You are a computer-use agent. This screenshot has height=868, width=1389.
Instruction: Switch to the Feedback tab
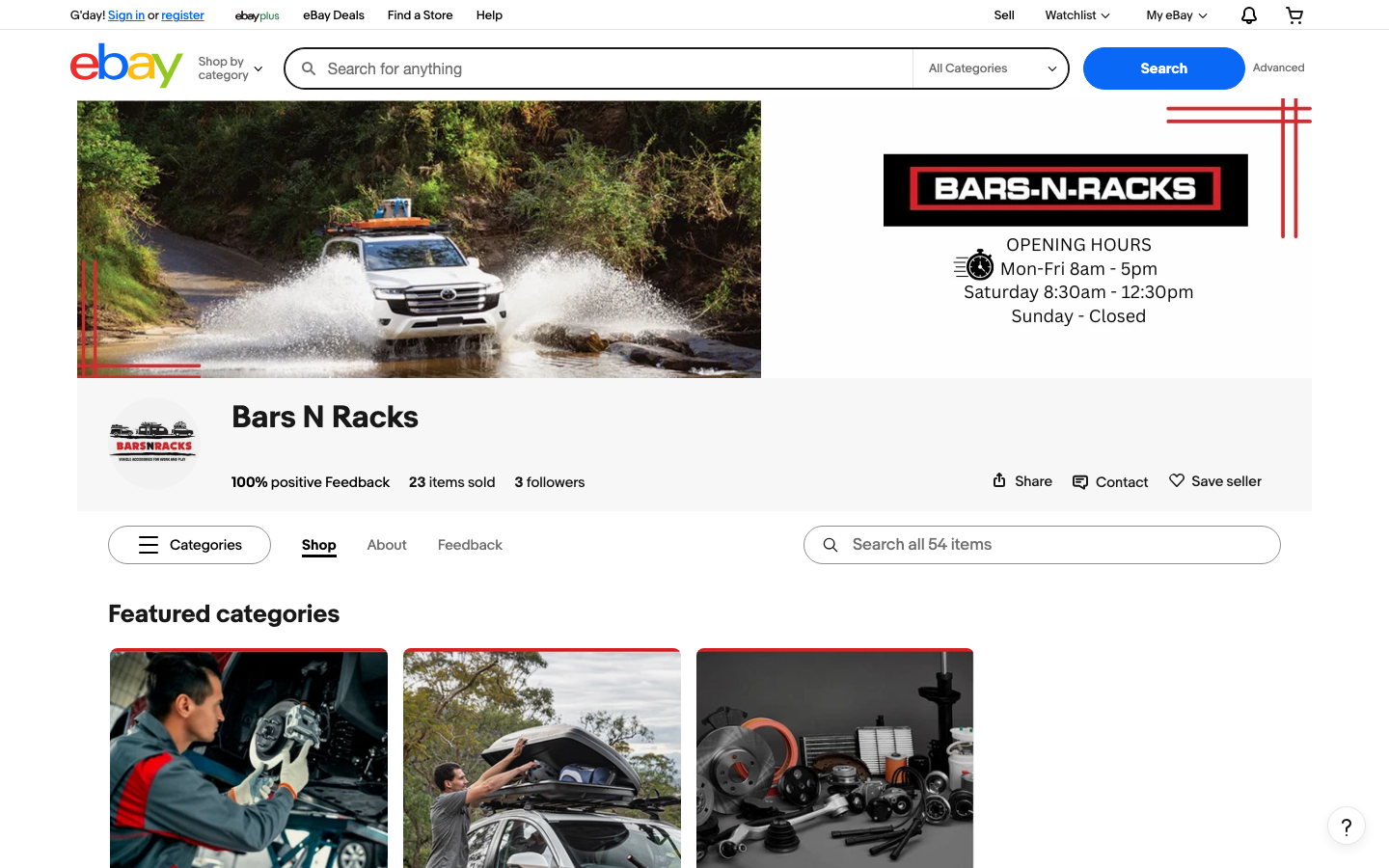(470, 545)
